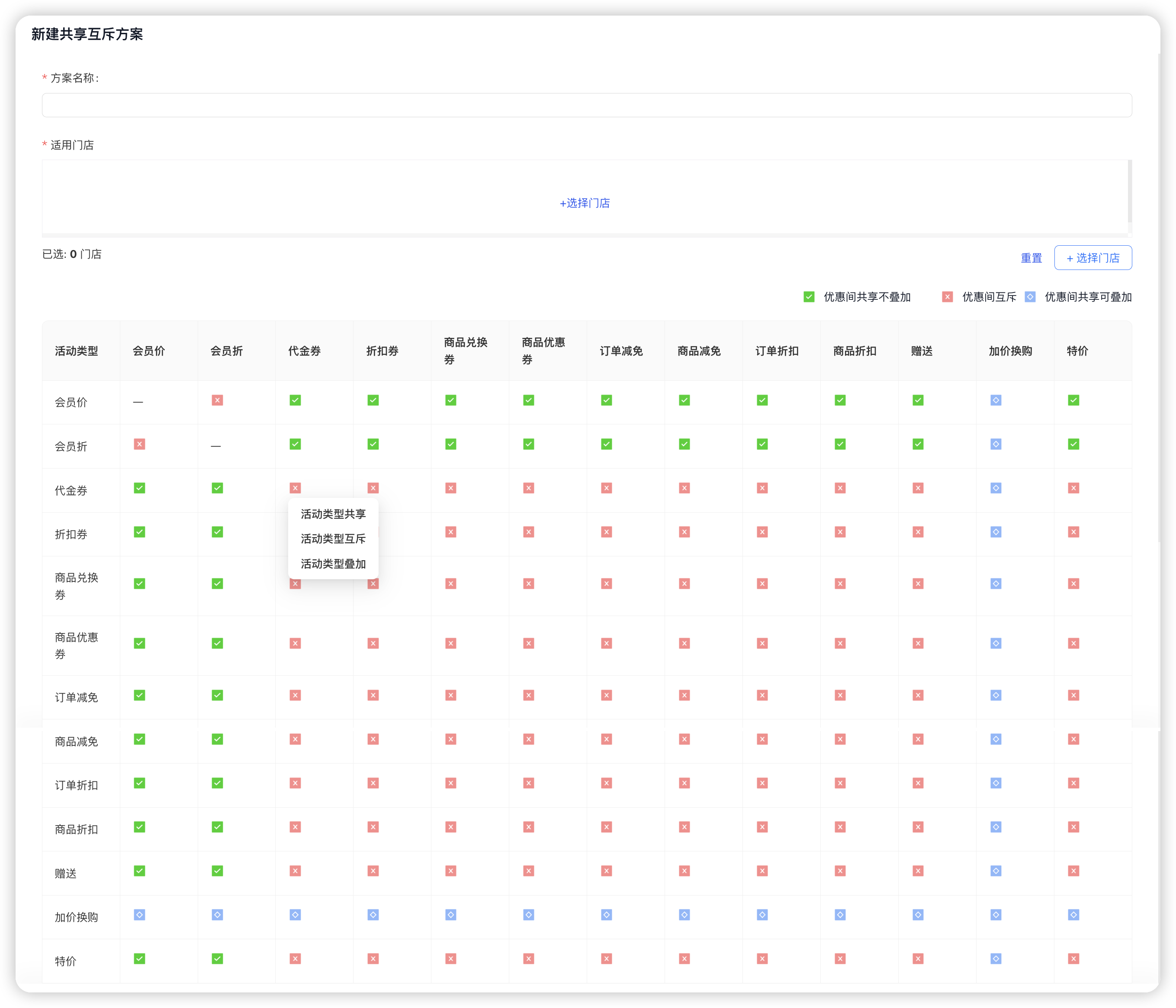Click mutex icon in 特价 row, 订单减免 column

(607, 959)
